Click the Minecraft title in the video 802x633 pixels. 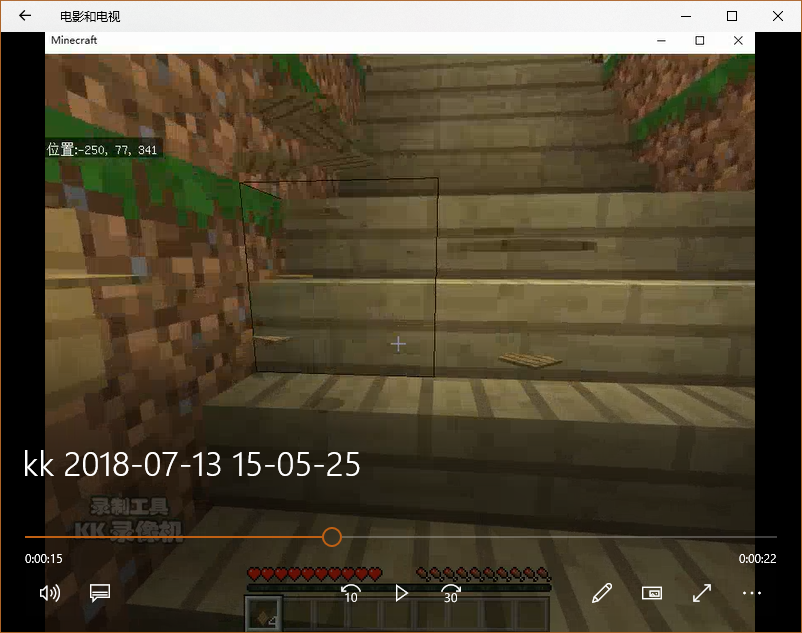tap(74, 40)
